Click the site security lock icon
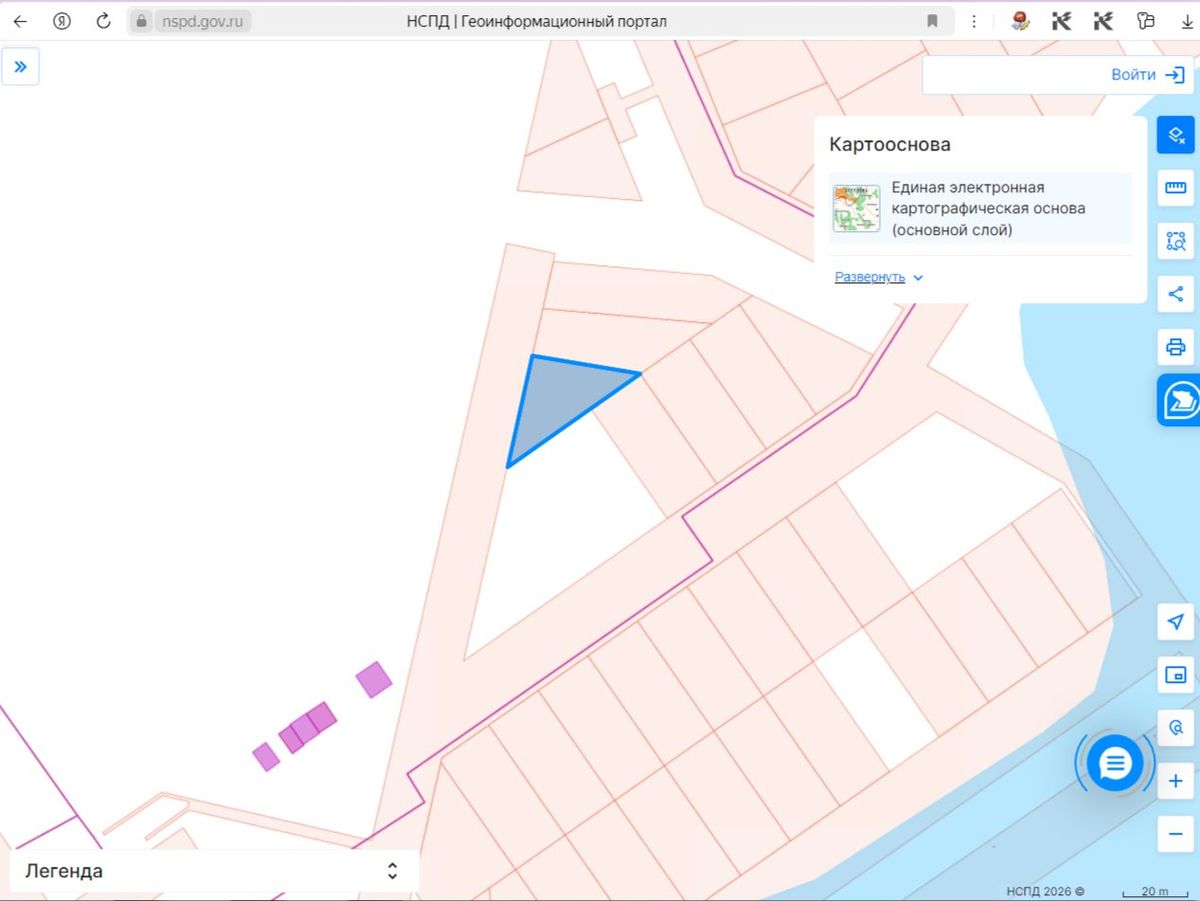Image resolution: width=1200 pixels, height=901 pixels. pos(142,21)
